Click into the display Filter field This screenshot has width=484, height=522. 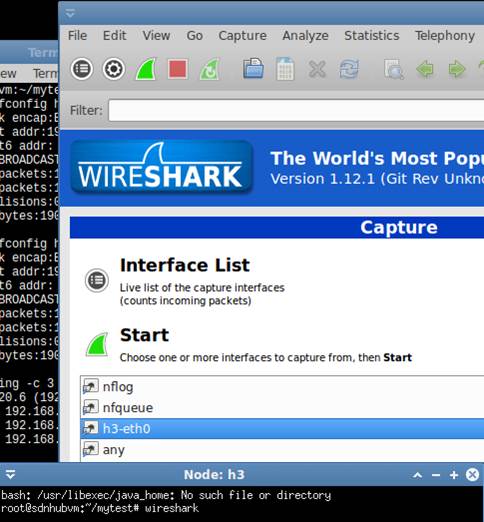pyautogui.click(x=296, y=110)
